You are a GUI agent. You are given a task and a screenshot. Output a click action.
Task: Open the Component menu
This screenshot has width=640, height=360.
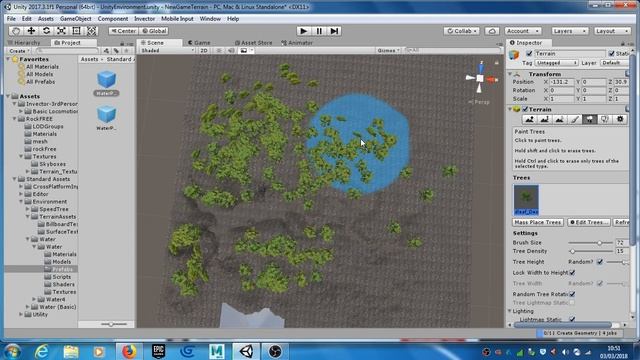(x=113, y=19)
